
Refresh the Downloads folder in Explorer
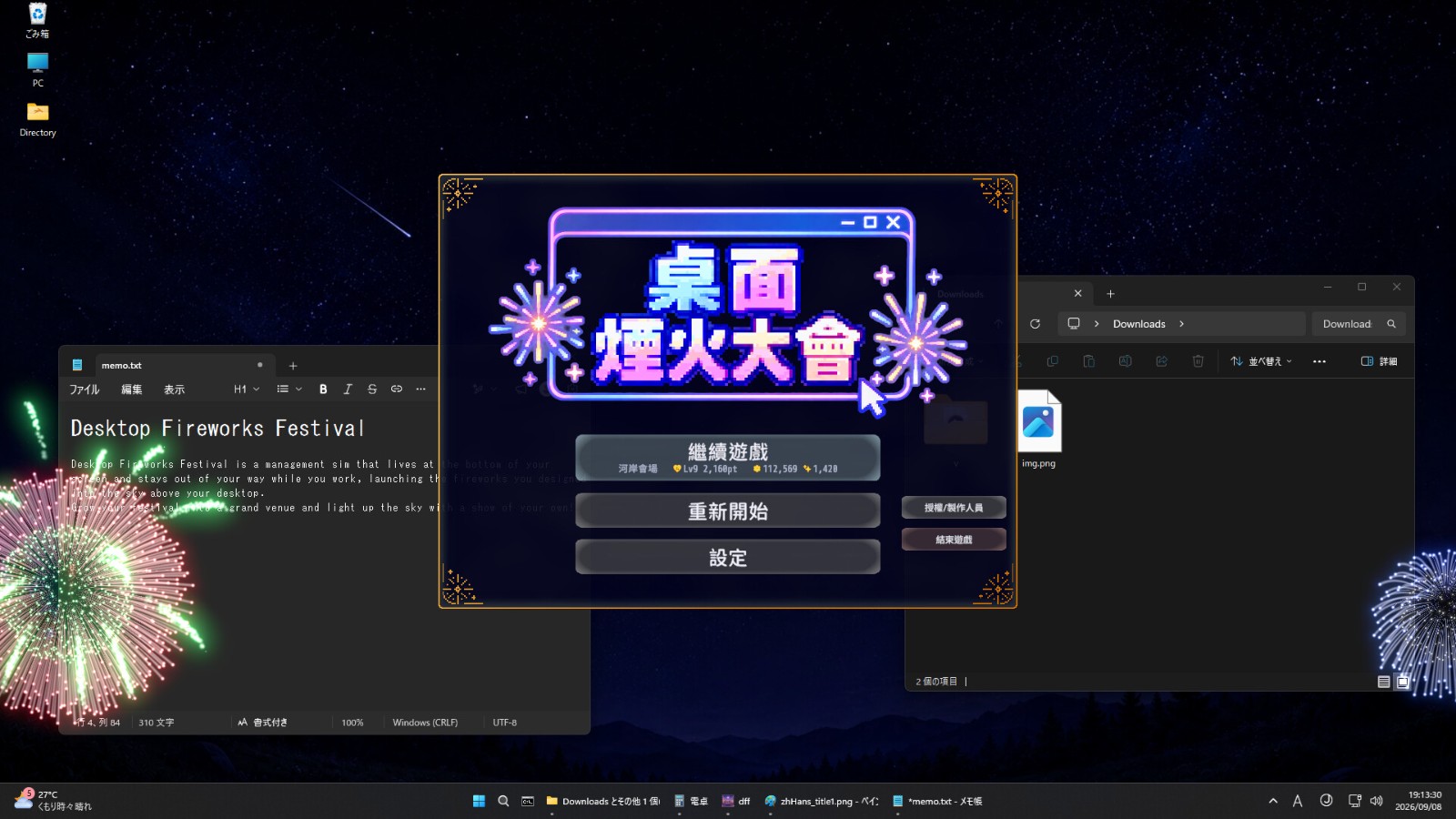pos(1035,324)
